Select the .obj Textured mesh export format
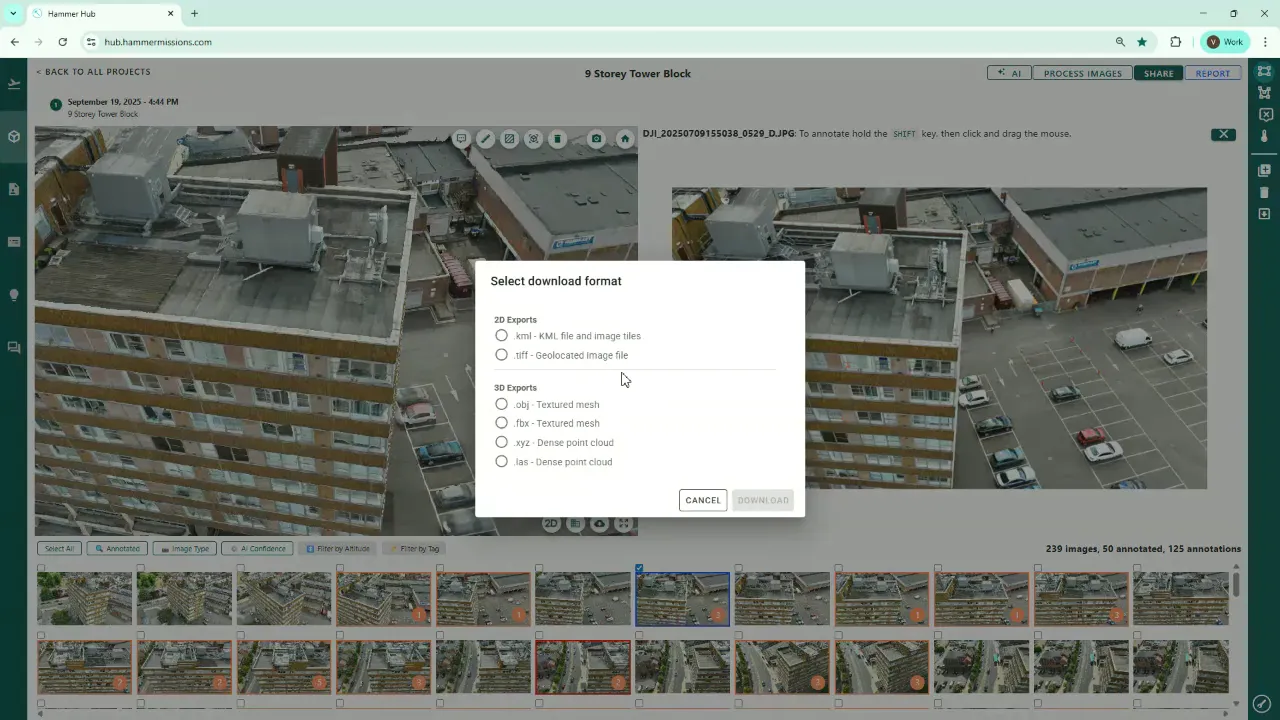The width and height of the screenshot is (1280, 720). [501, 404]
